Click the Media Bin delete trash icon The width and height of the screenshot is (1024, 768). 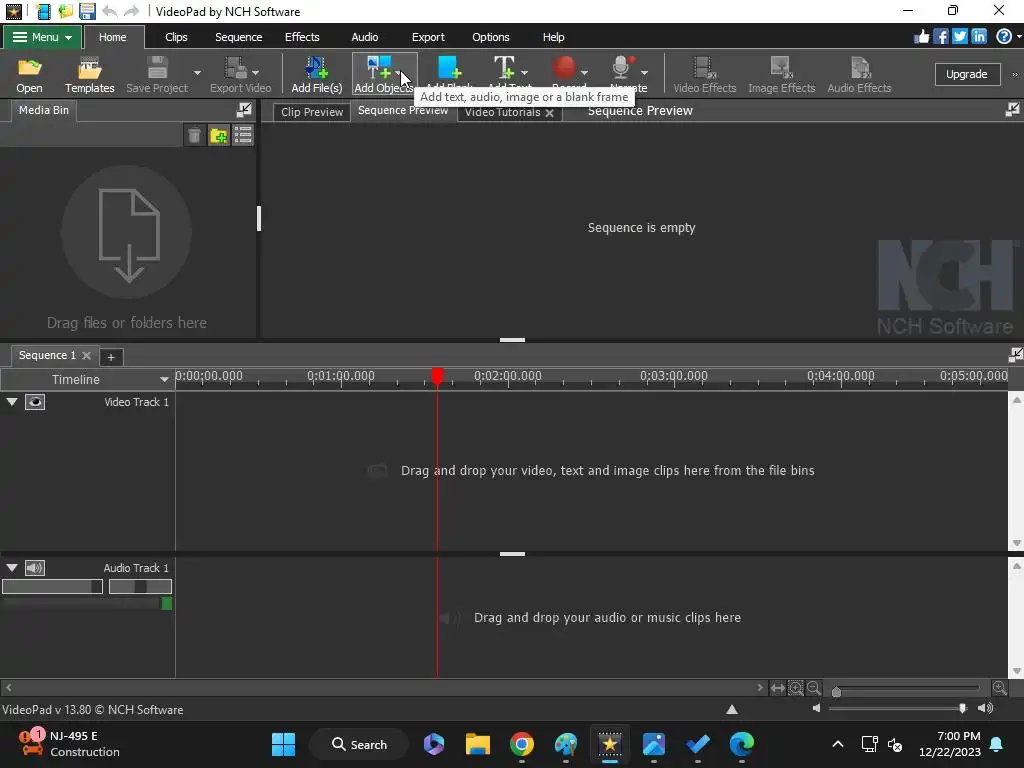coord(194,136)
